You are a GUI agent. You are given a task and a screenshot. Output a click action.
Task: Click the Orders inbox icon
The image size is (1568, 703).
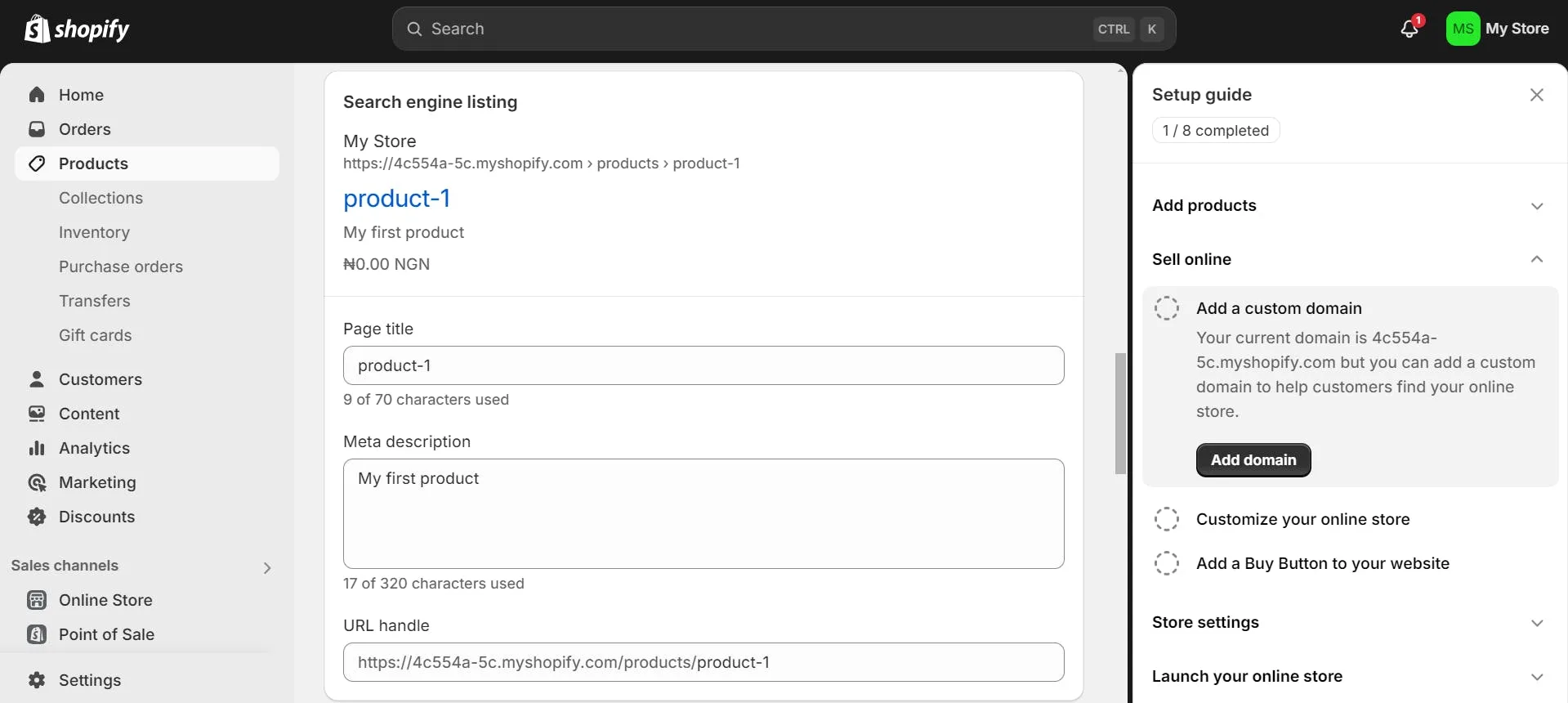click(x=37, y=129)
